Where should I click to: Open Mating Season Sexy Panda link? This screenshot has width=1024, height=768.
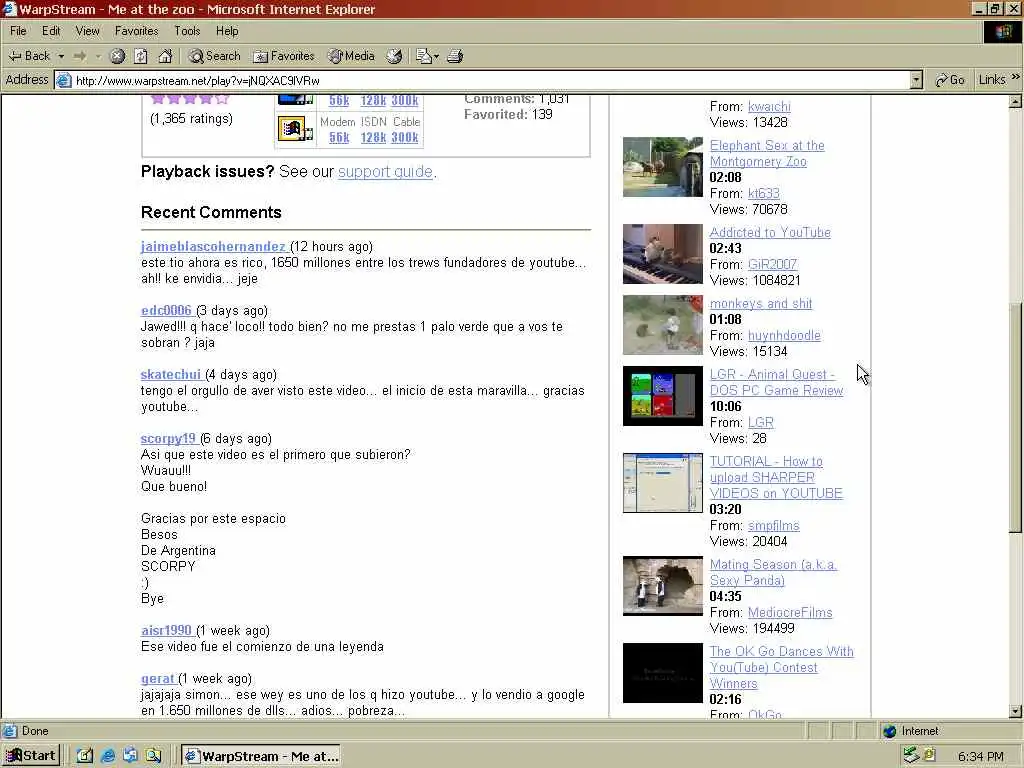coord(773,573)
